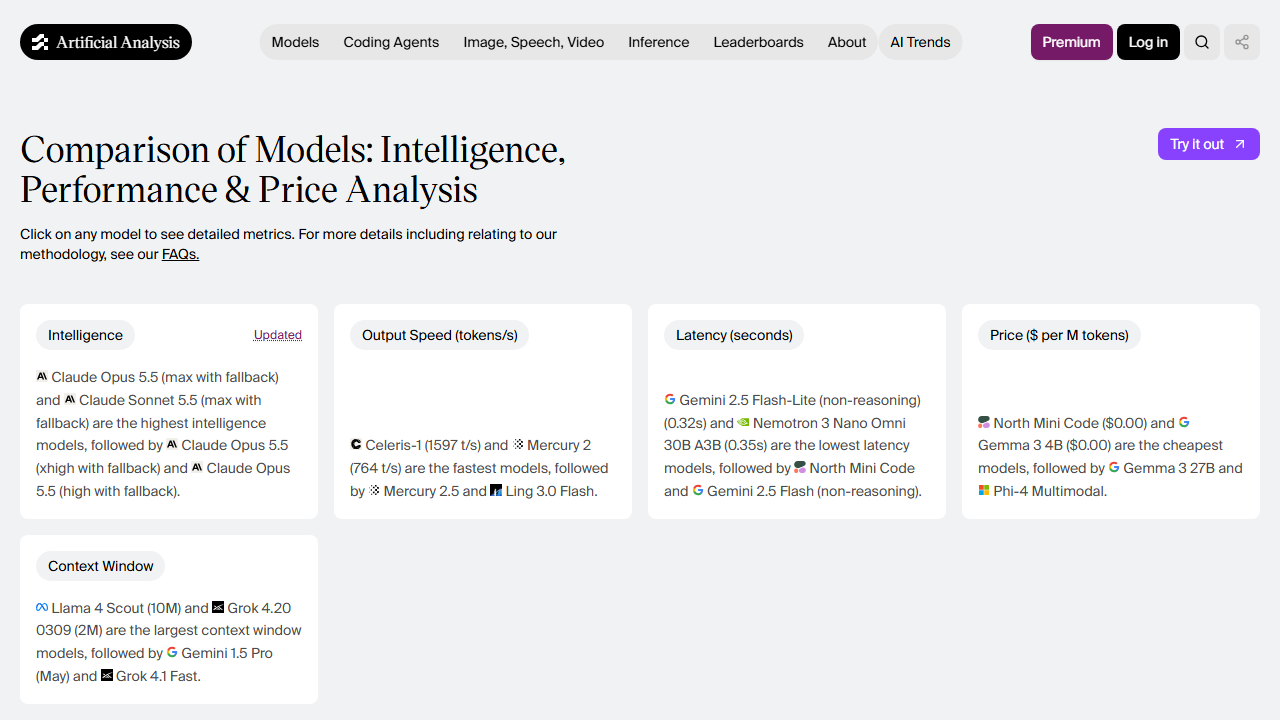The width and height of the screenshot is (1280, 720).
Task: Open the FAQs link
Action: pos(181,254)
